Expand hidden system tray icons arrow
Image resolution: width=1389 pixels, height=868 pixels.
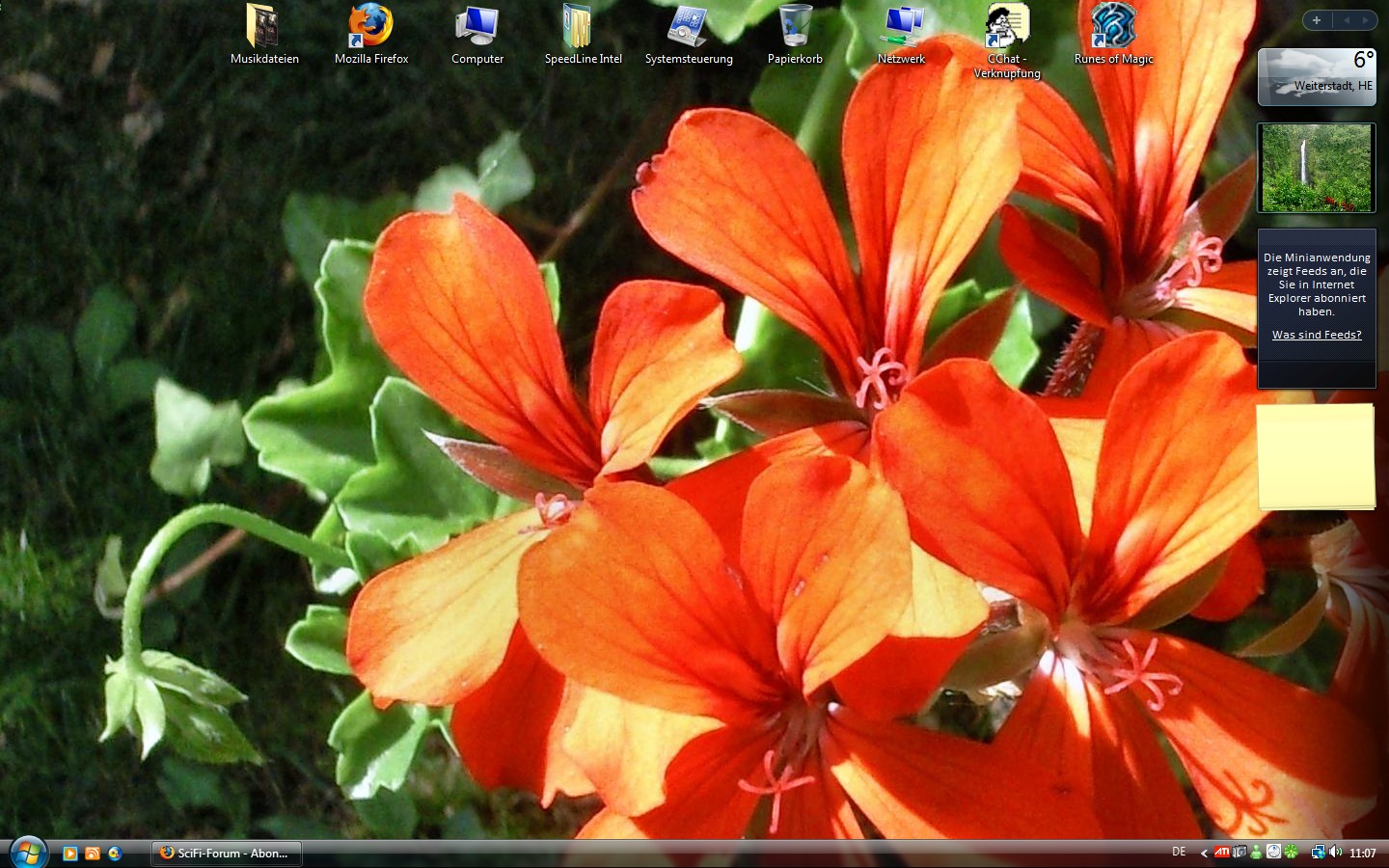1204,853
